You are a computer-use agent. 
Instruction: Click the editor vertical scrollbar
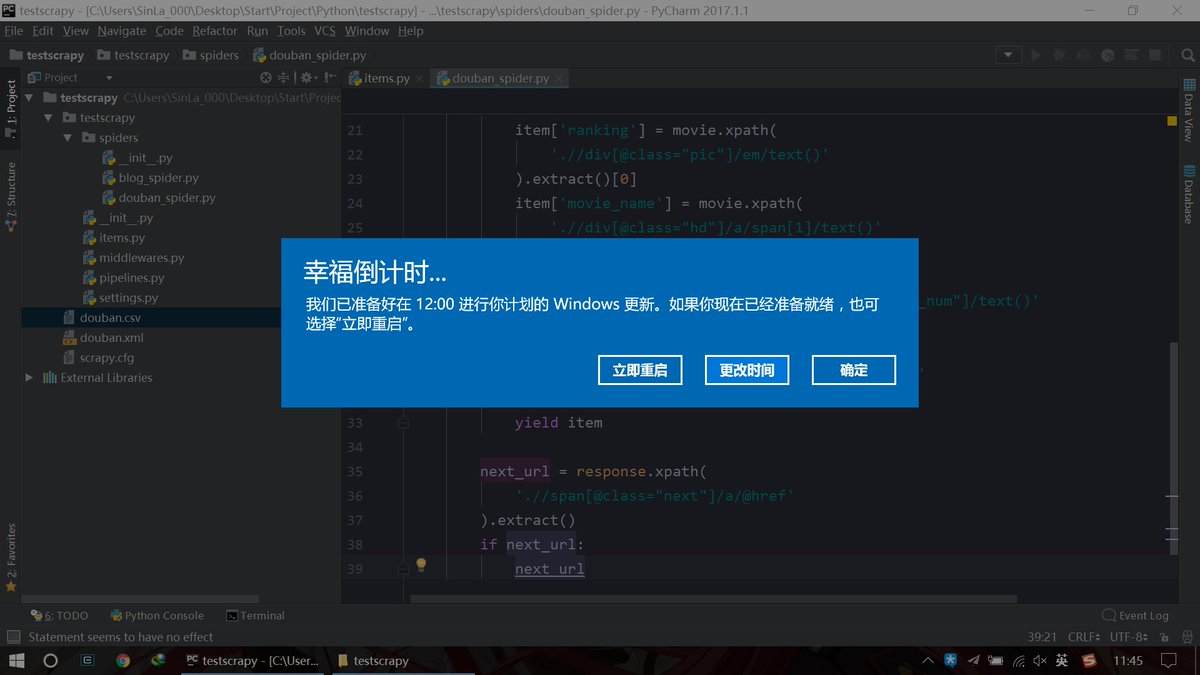[1173, 447]
